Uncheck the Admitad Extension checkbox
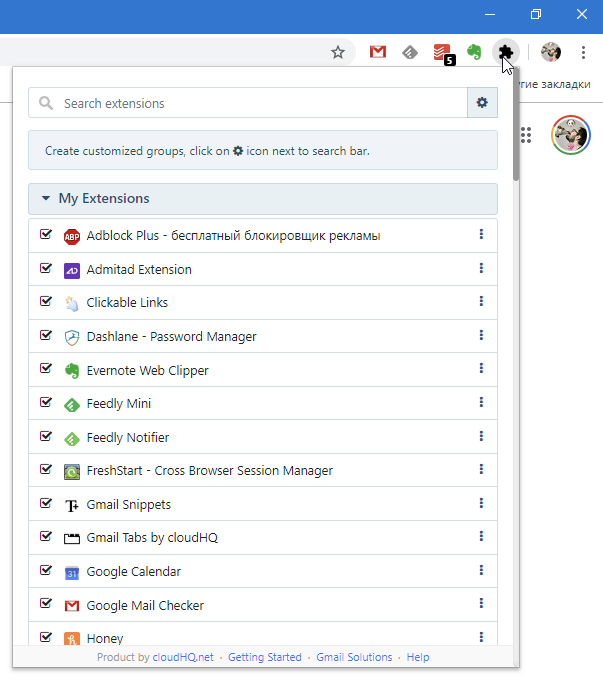 tap(46, 267)
